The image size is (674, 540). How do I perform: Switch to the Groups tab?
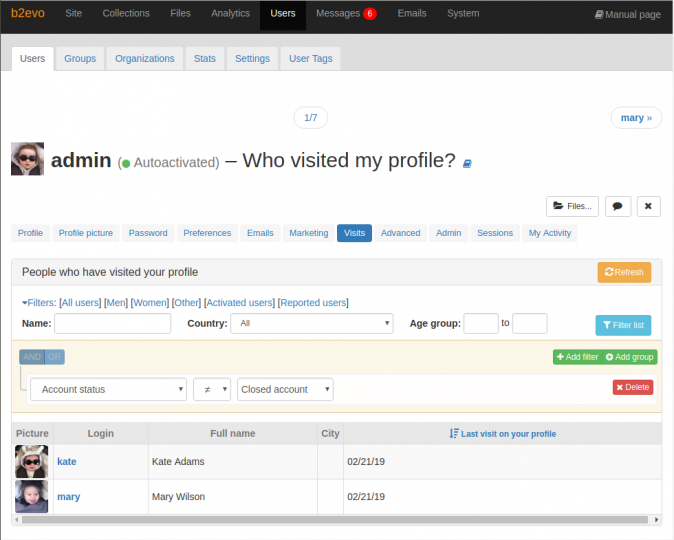coord(80,58)
